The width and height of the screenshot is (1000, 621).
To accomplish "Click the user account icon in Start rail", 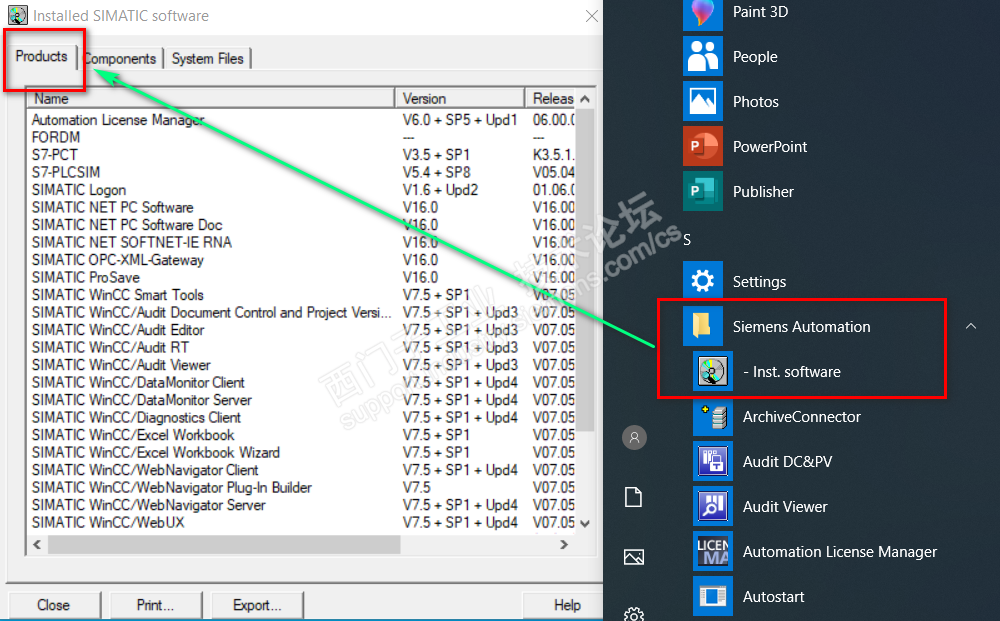I will click(x=634, y=437).
